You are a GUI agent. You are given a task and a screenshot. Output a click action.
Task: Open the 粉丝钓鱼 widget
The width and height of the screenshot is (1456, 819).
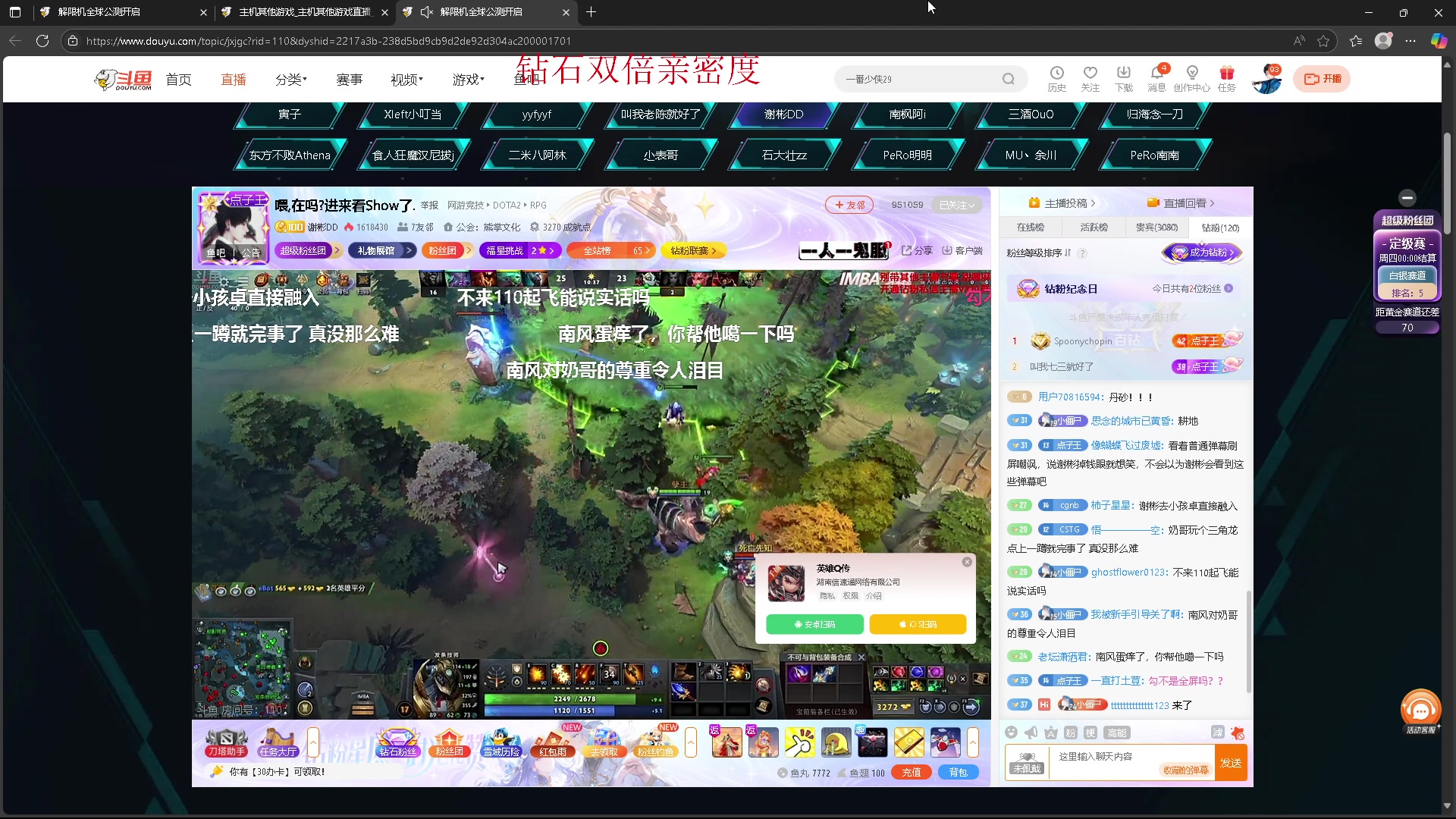(x=656, y=742)
